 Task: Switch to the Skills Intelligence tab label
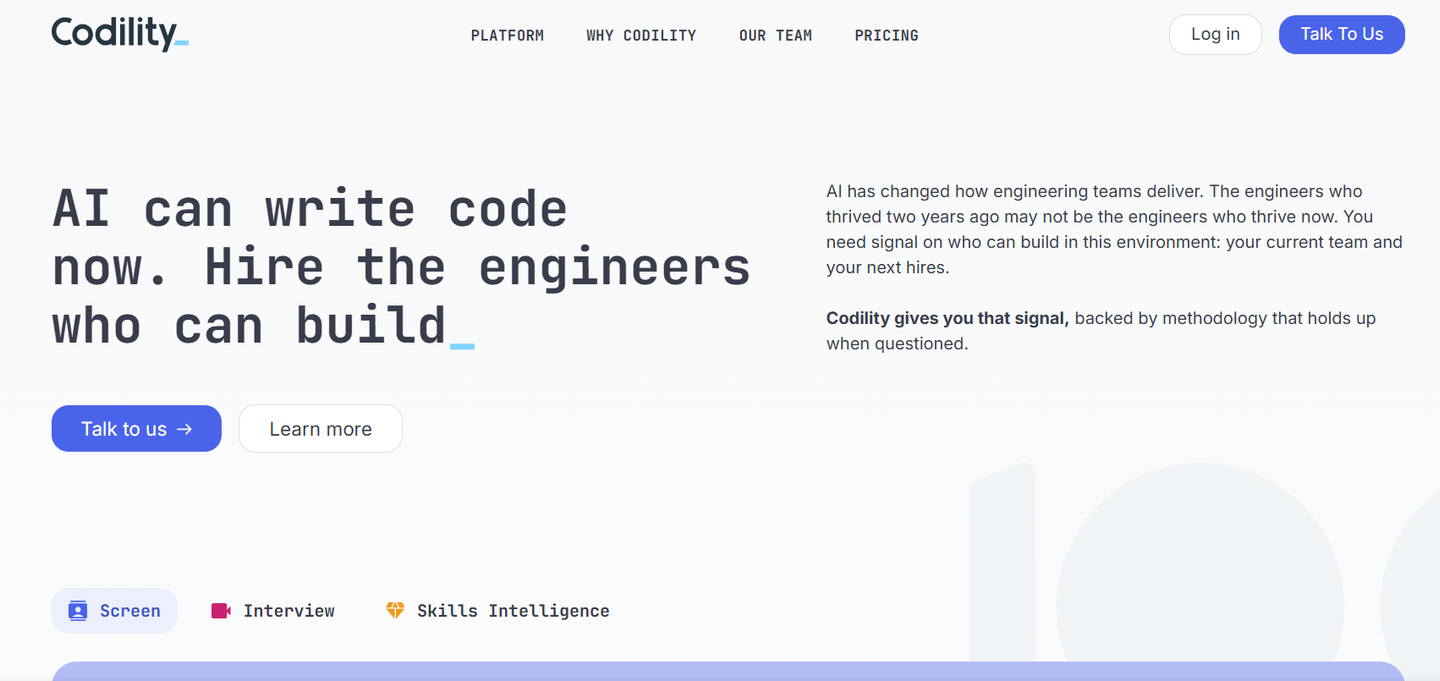pyautogui.click(x=513, y=611)
